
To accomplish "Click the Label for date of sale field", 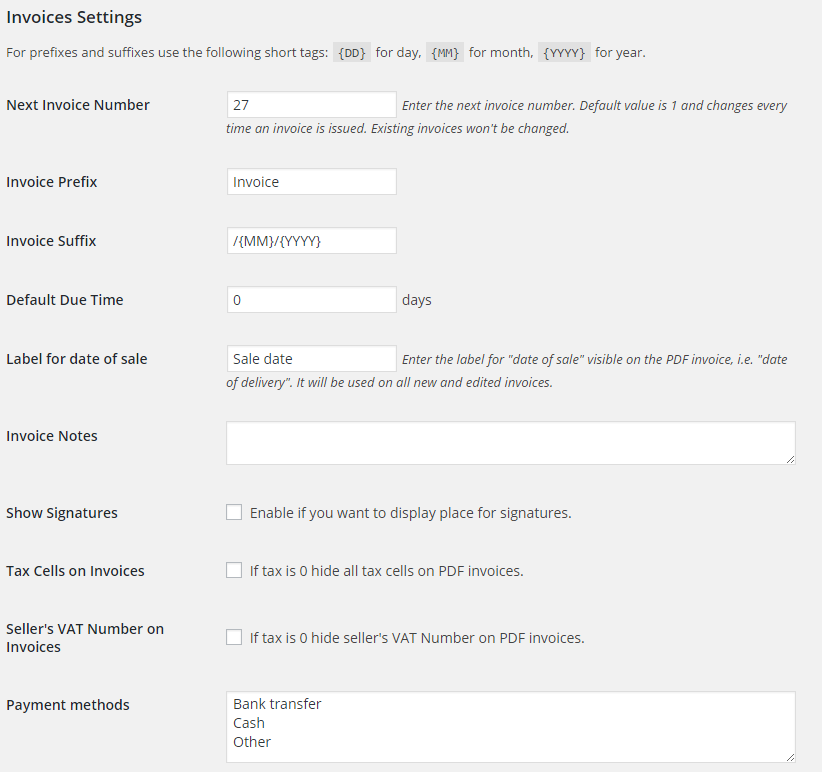I will coord(311,359).
